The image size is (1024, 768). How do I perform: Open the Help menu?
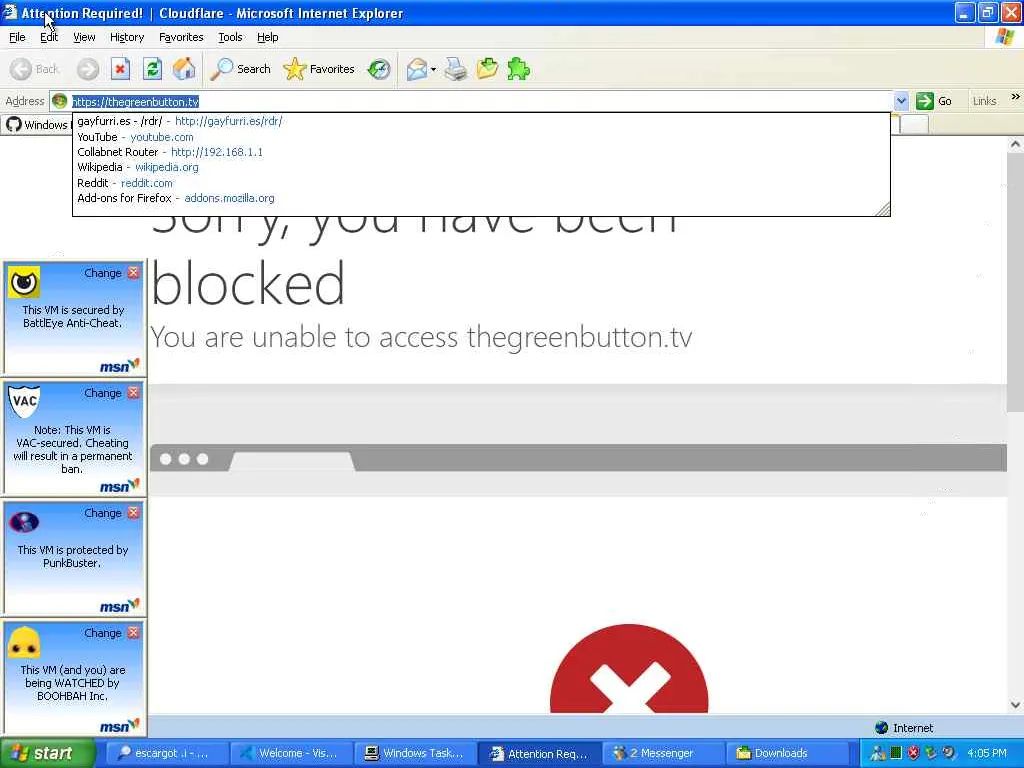tap(267, 37)
